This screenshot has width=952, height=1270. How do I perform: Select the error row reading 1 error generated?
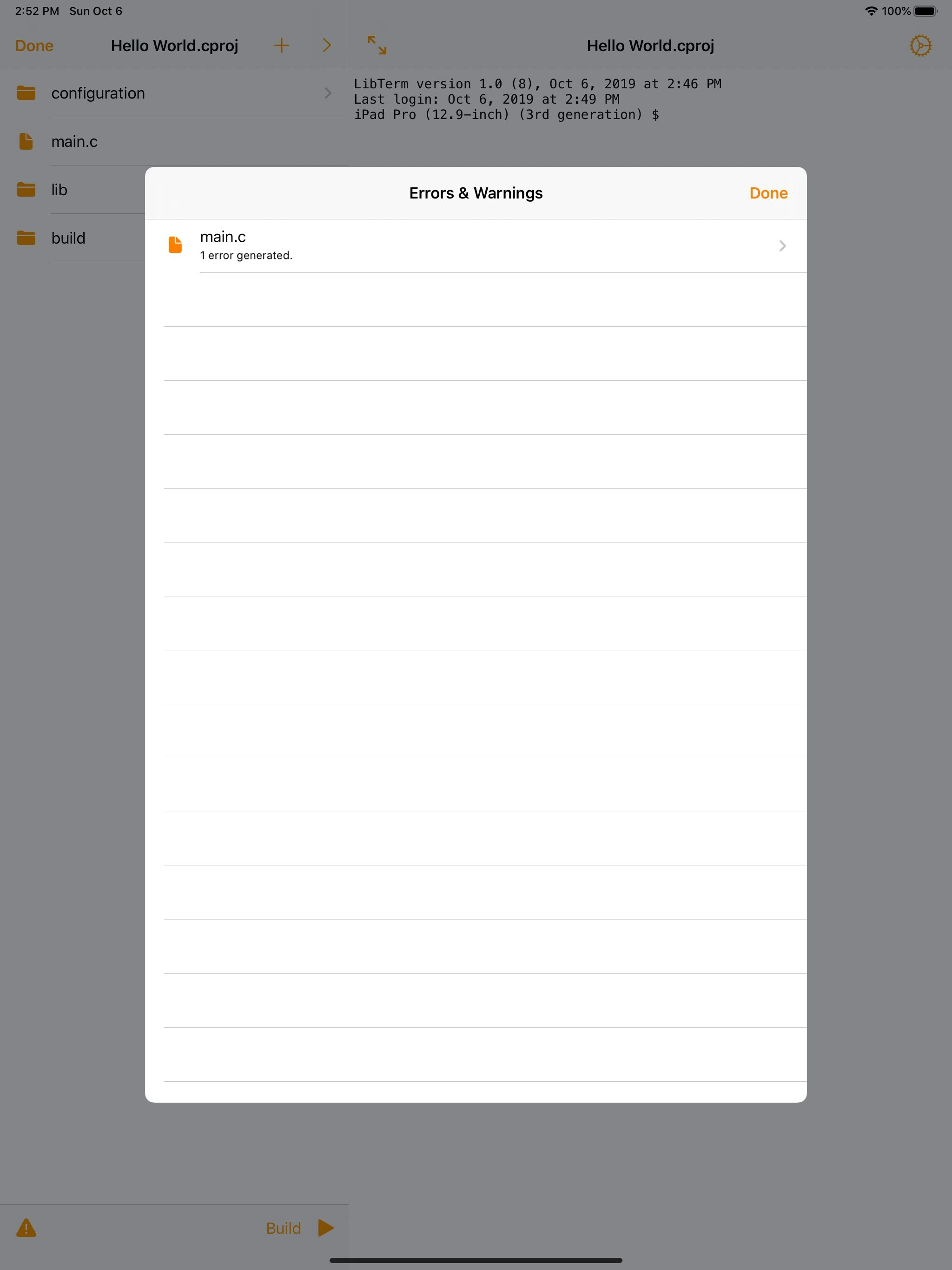pos(246,255)
